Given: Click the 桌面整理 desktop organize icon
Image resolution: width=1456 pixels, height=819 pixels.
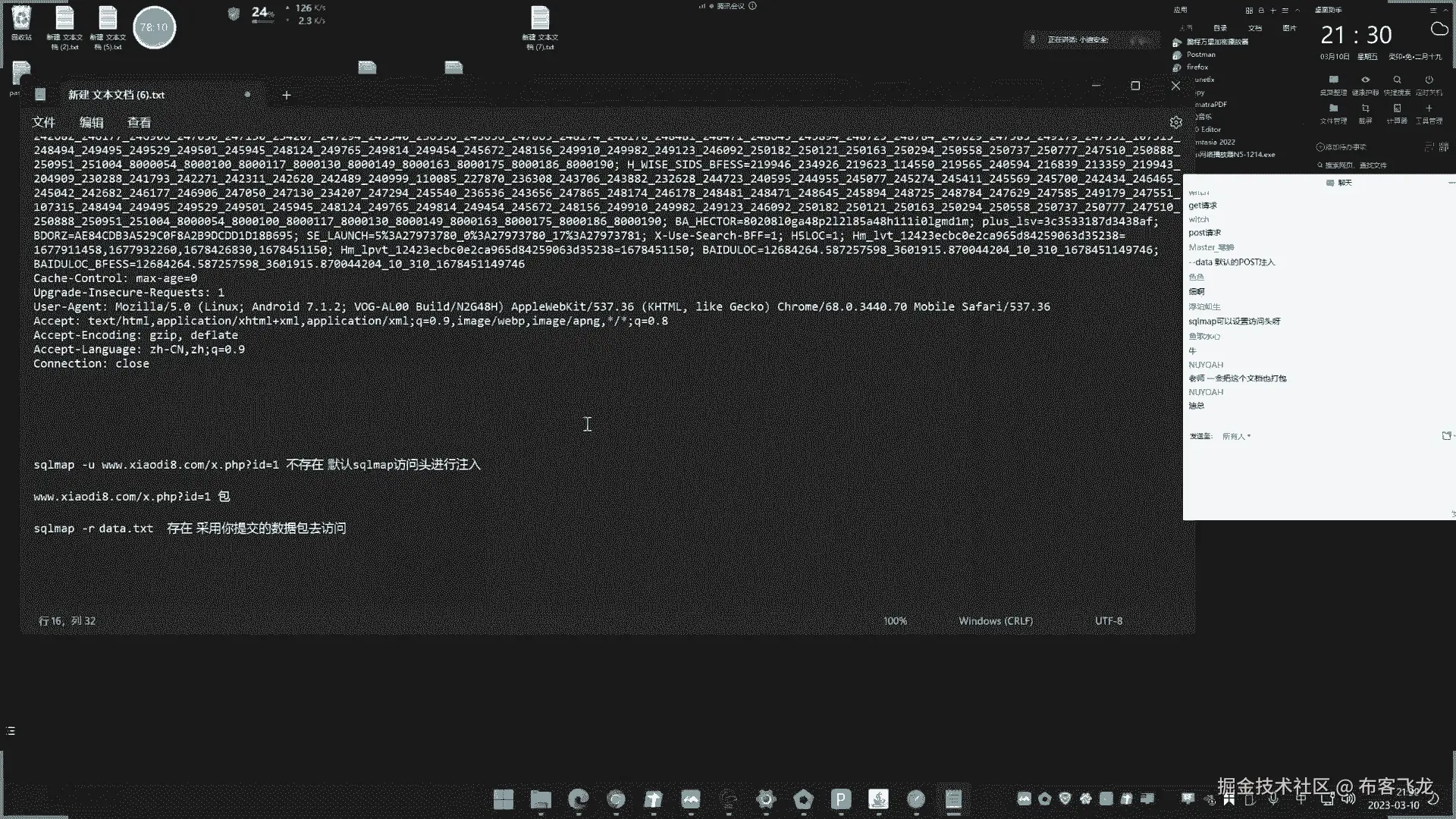Looking at the screenshot, I should pos(1333,80).
